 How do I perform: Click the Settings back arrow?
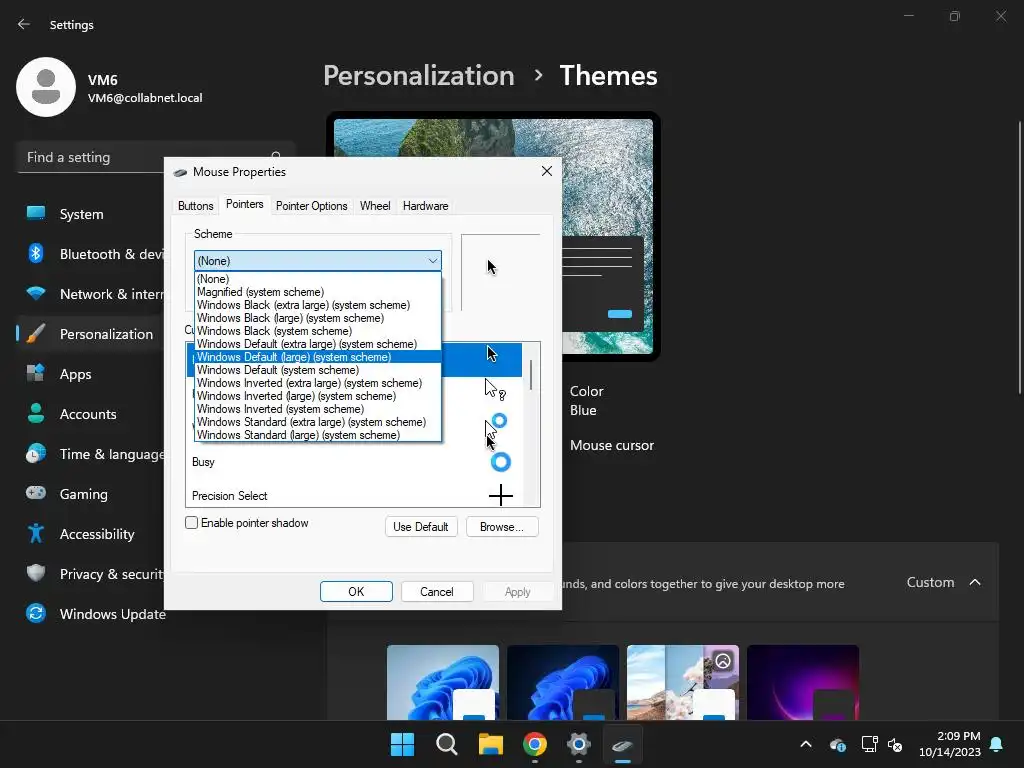point(24,25)
